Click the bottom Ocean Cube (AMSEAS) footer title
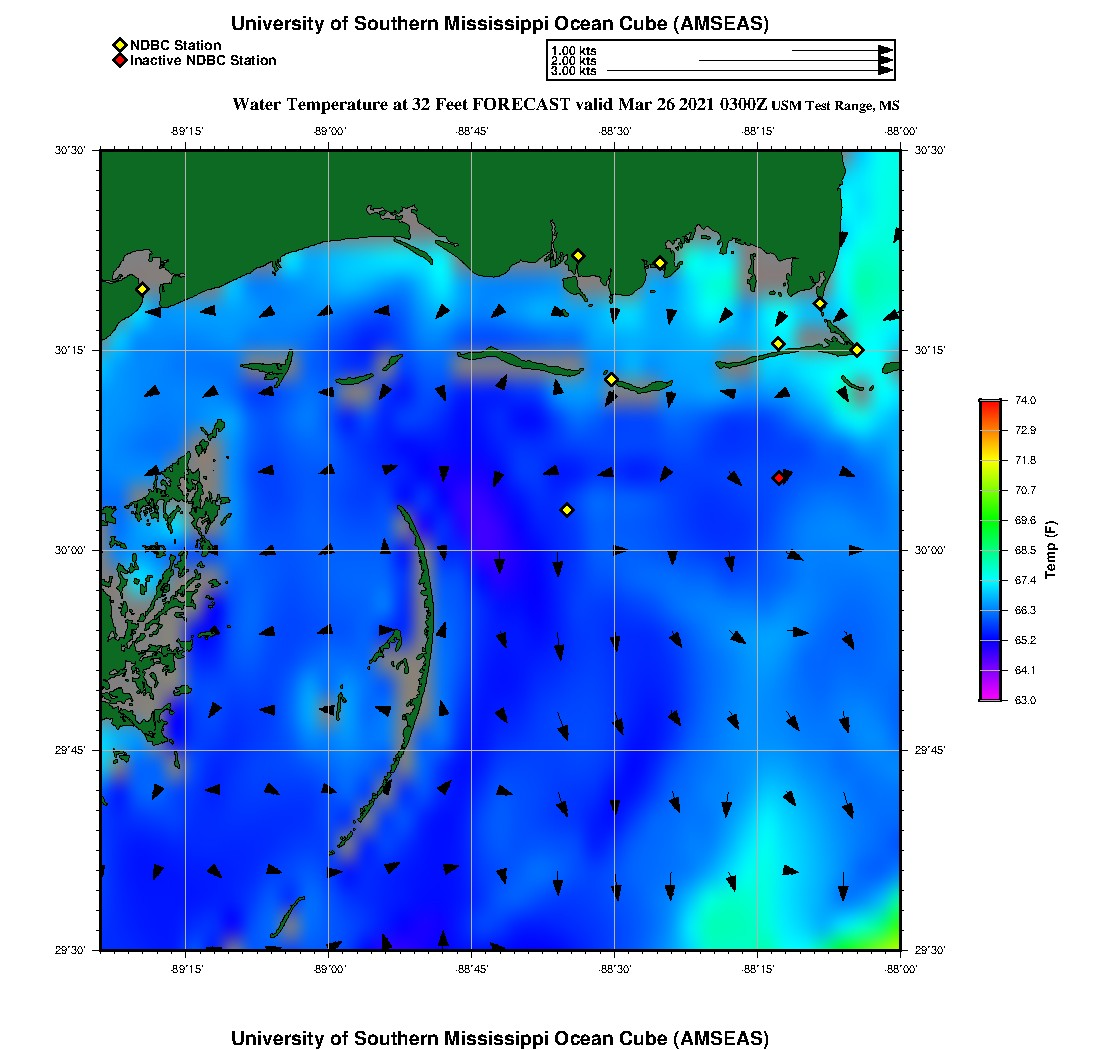The image size is (1100, 1050). [x=500, y=1038]
